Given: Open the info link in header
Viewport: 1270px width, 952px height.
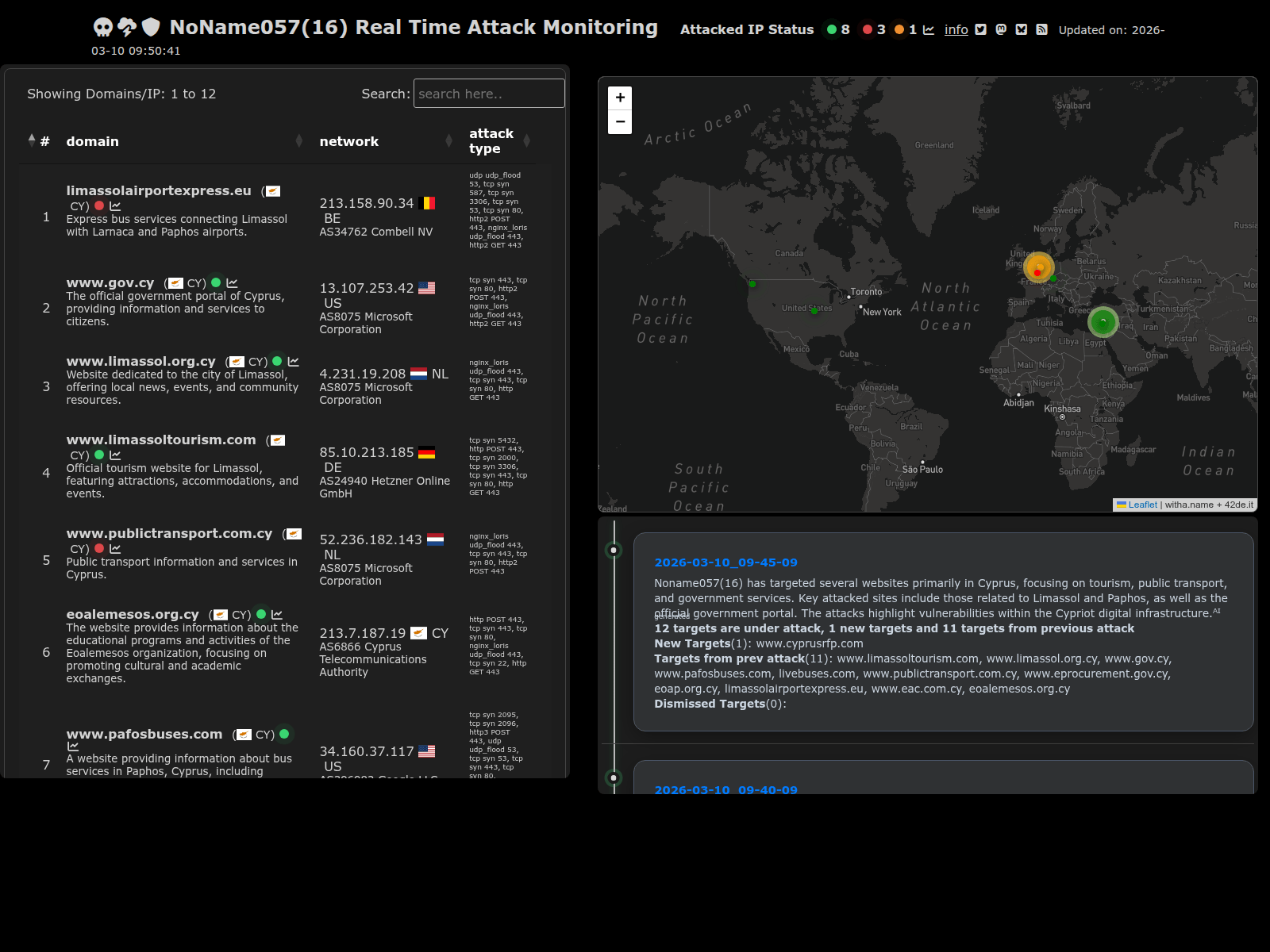Looking at the screenshot, I should pyautogui.click(x=956, y=30).
